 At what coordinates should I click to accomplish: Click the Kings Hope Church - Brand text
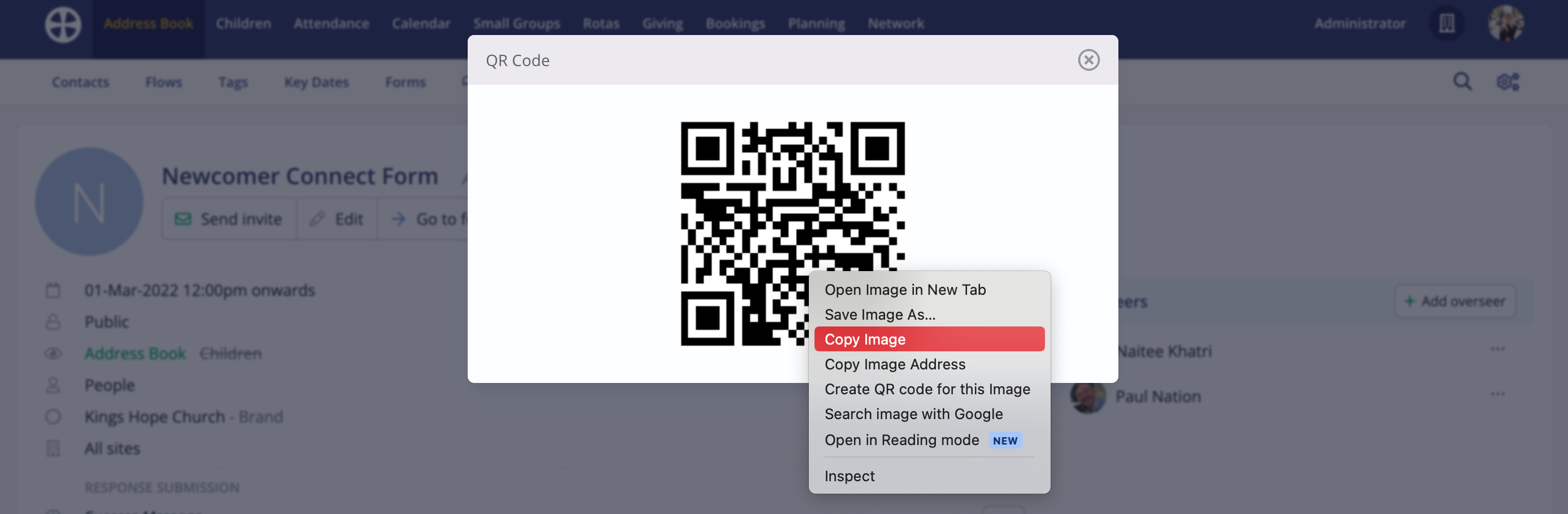[183, 416]
